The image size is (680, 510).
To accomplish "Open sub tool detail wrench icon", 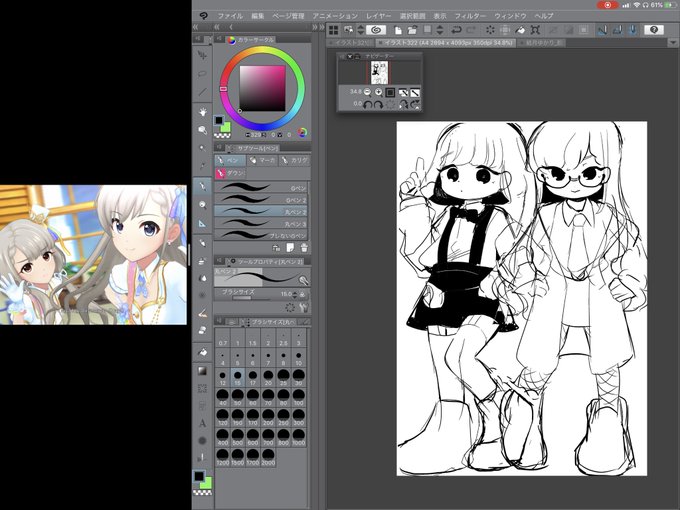I will (x=304, y=308).
